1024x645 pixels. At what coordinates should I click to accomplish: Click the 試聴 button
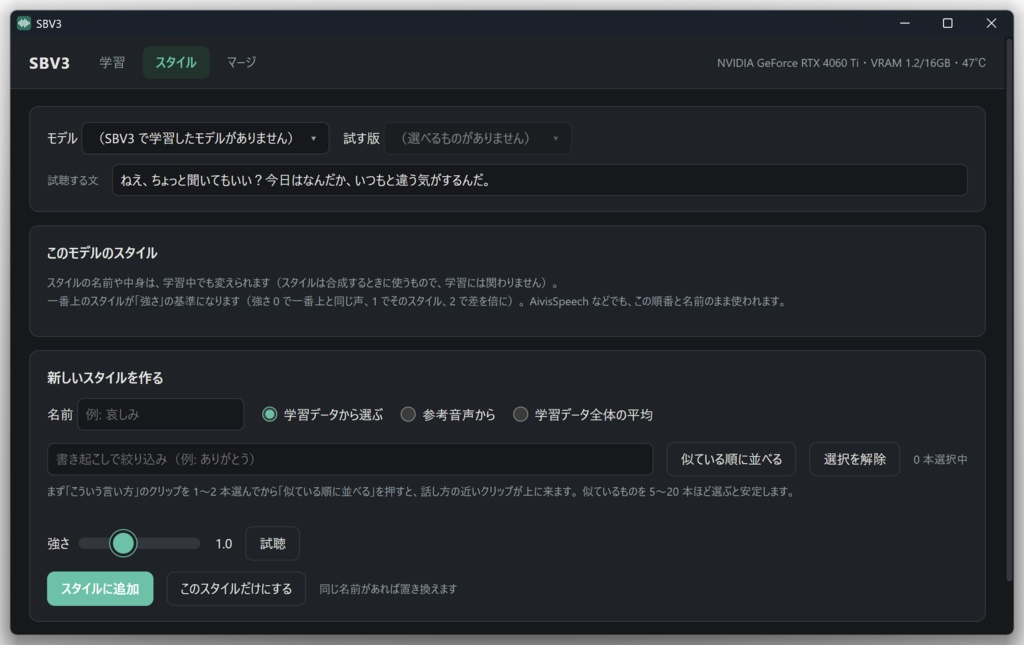click(272, 543)
